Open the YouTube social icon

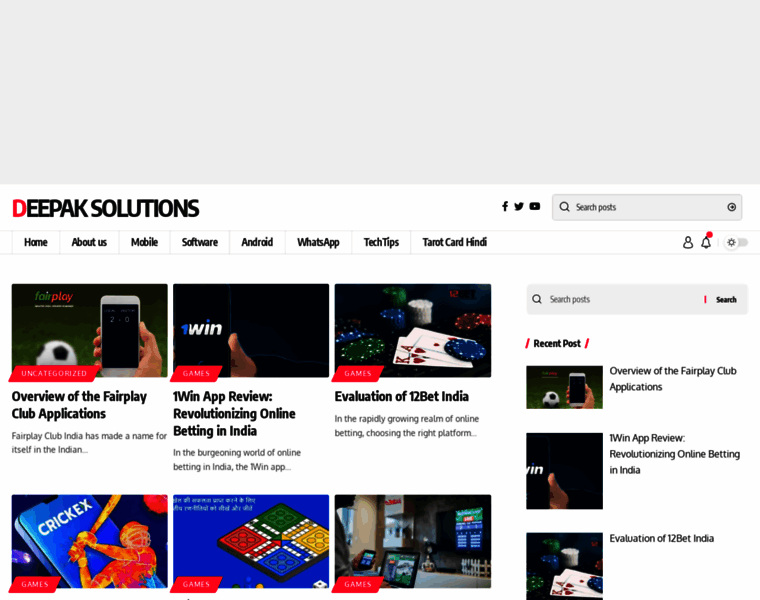click(535, 206)
